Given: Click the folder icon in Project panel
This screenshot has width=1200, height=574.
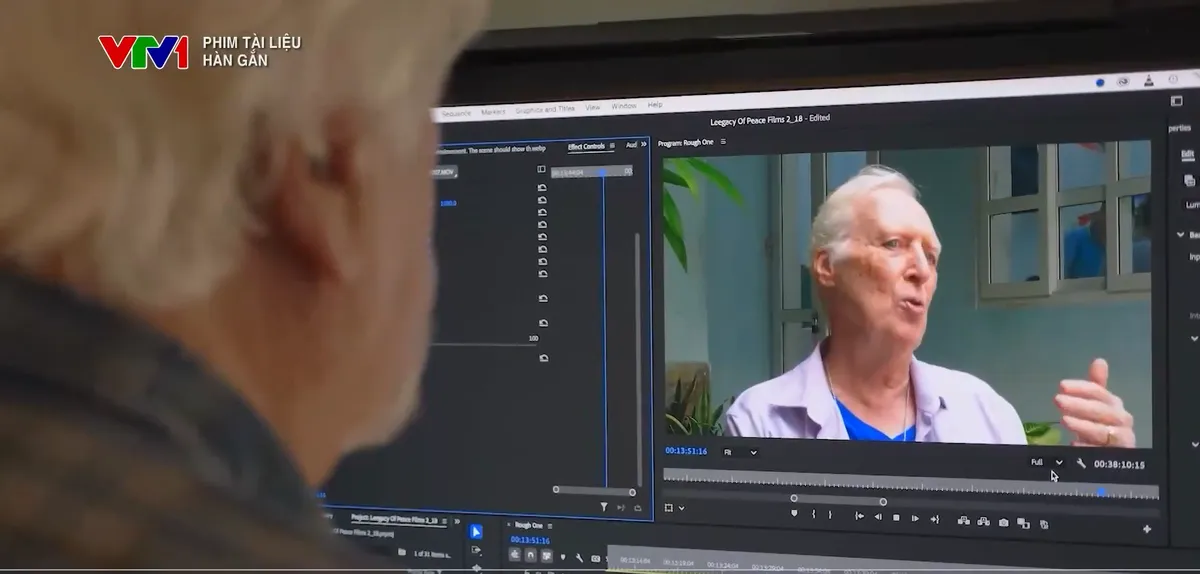Looking at the screenshot, I should pos(401,552).
